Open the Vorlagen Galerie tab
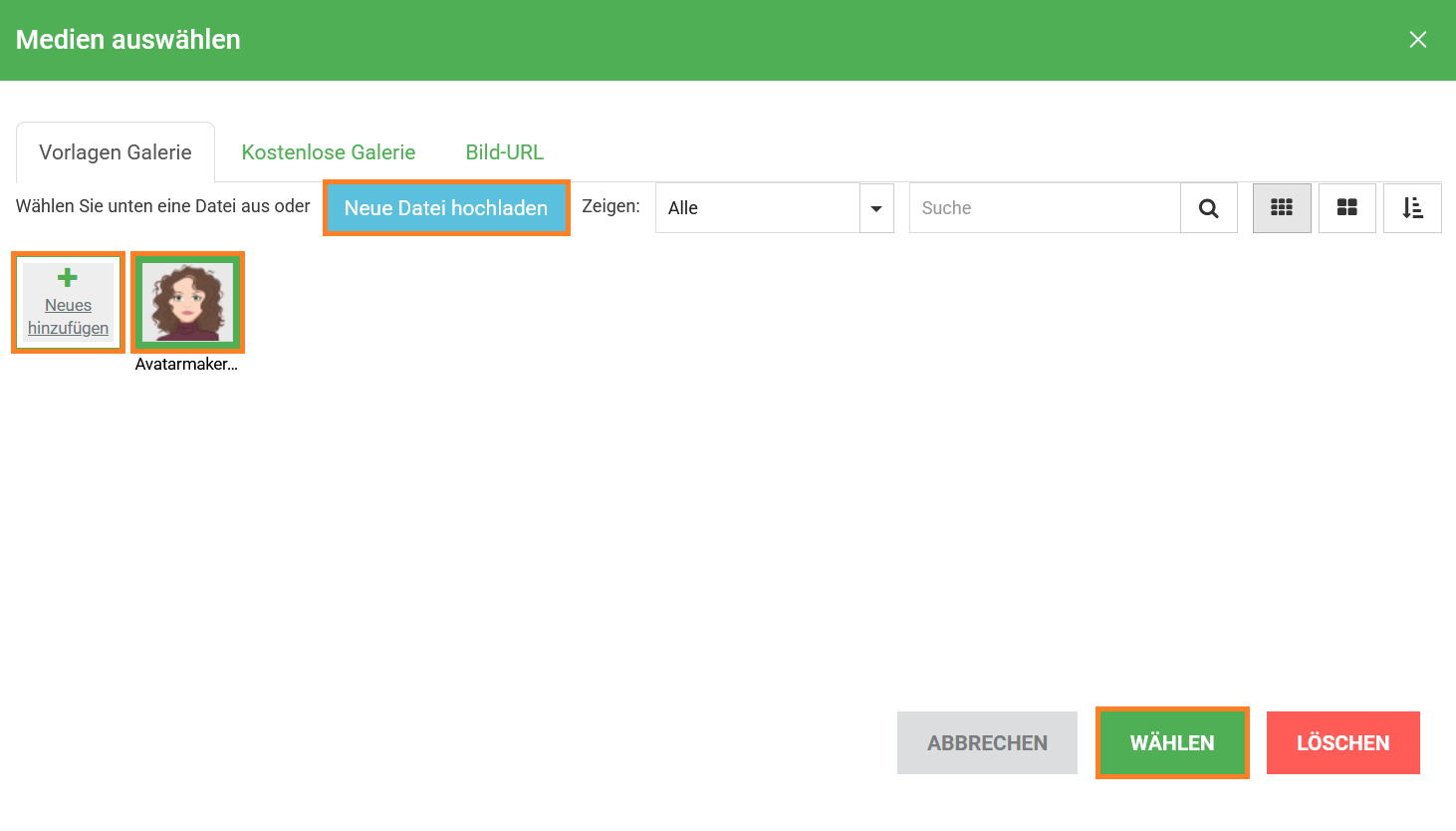1456x831 pixels. 116,152
